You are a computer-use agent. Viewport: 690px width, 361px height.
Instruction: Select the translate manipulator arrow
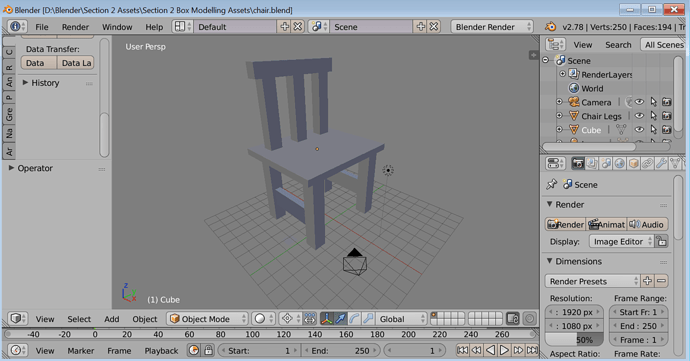[x=341, y=318]
